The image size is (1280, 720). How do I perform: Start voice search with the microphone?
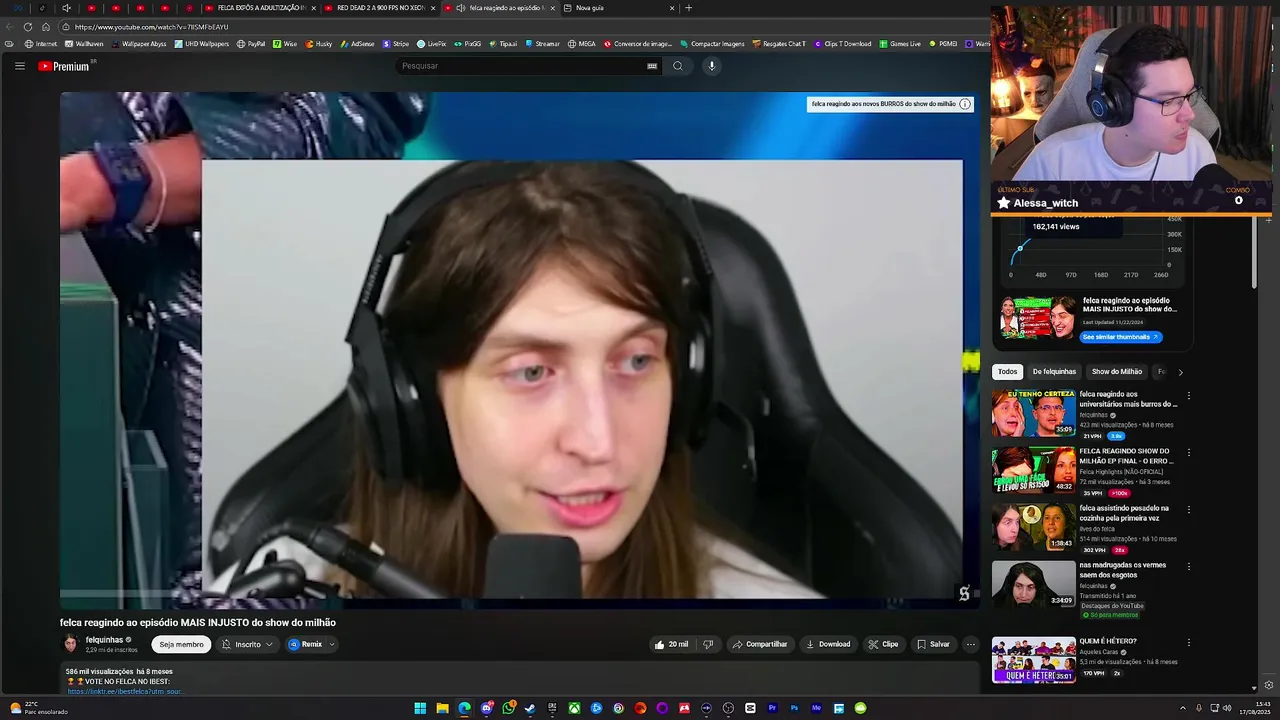pyautogui.click(x=712, y=66)
